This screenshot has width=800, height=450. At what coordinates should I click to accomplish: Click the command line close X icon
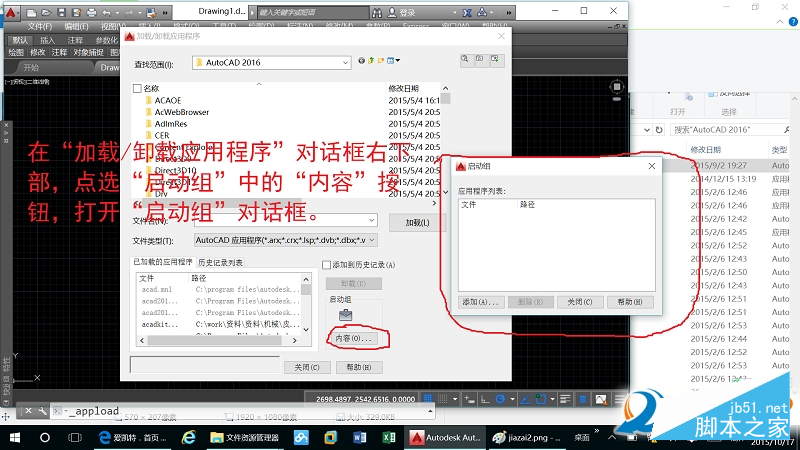[29, 410]
